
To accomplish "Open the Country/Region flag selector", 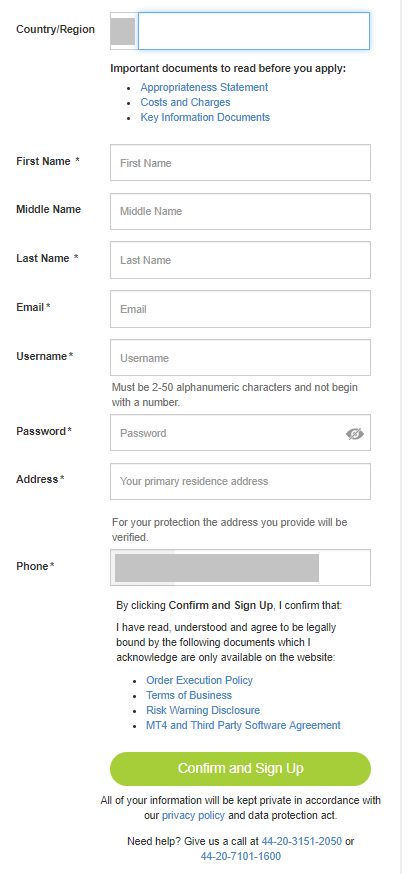I will pos(124,31).
